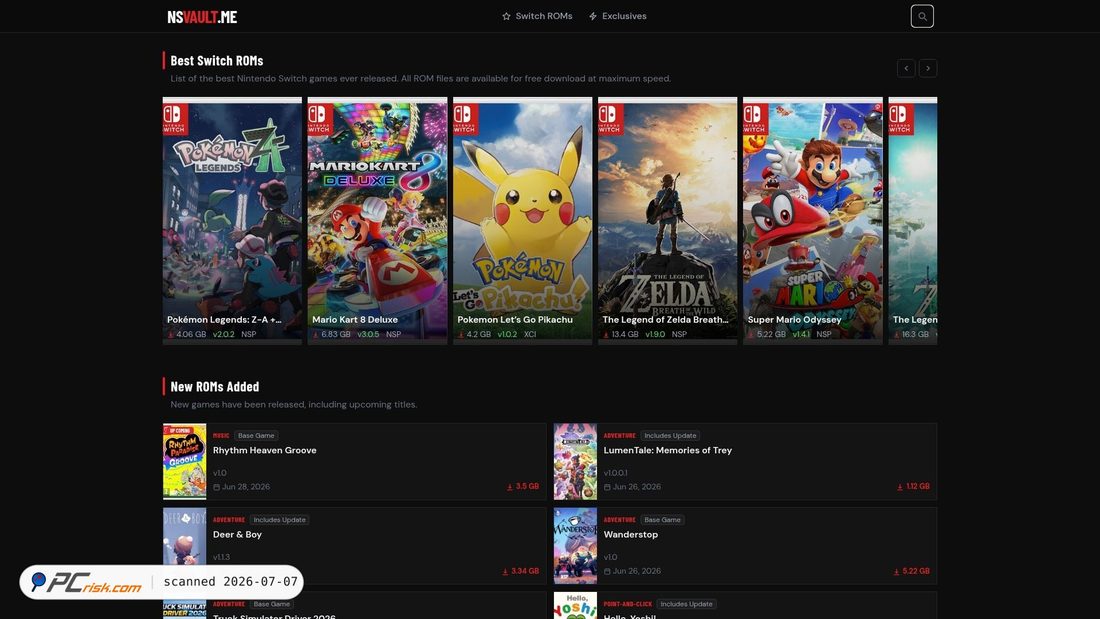
Task: Click the lightning icon beside Exclusives
Action: (593, 16)
